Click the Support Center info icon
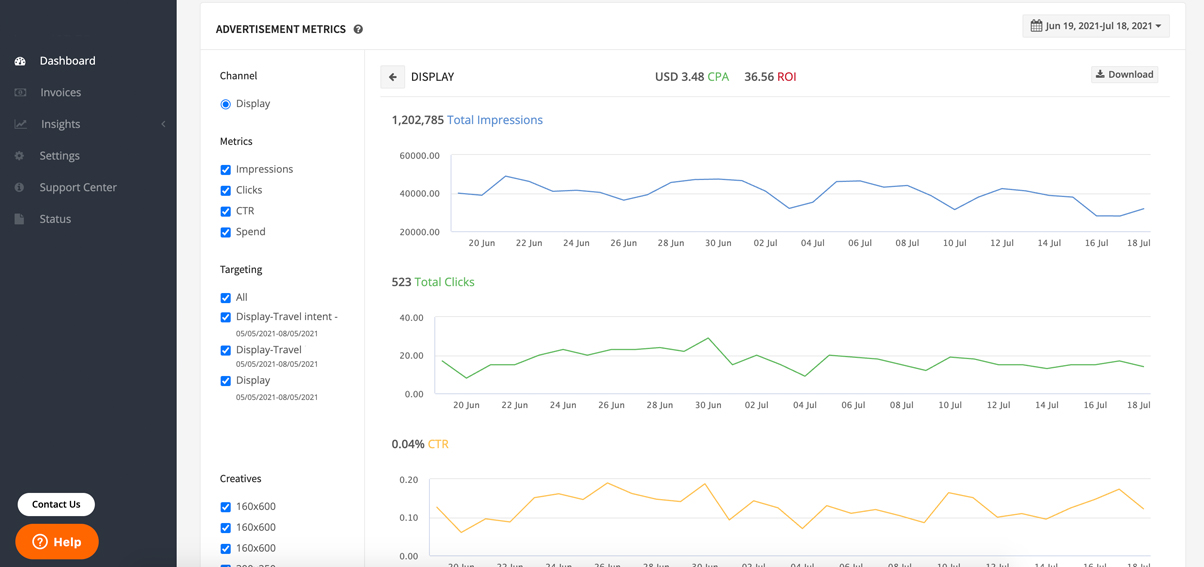 20,188
